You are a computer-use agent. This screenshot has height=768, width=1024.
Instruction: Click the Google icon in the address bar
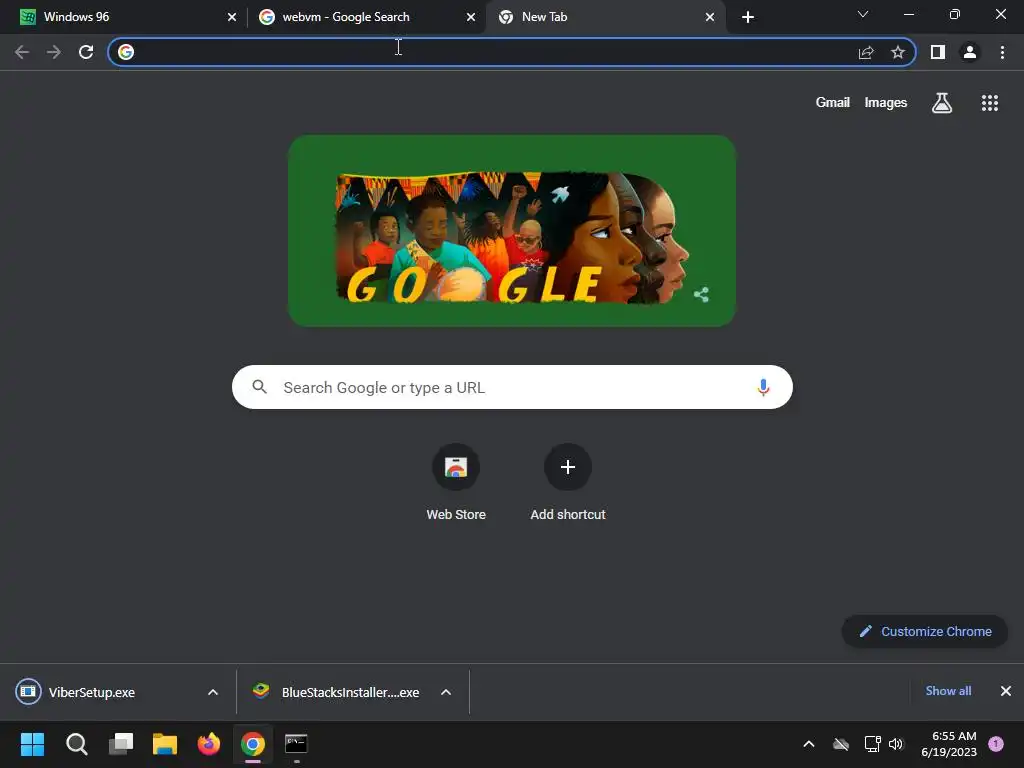(x=126, y=52)
